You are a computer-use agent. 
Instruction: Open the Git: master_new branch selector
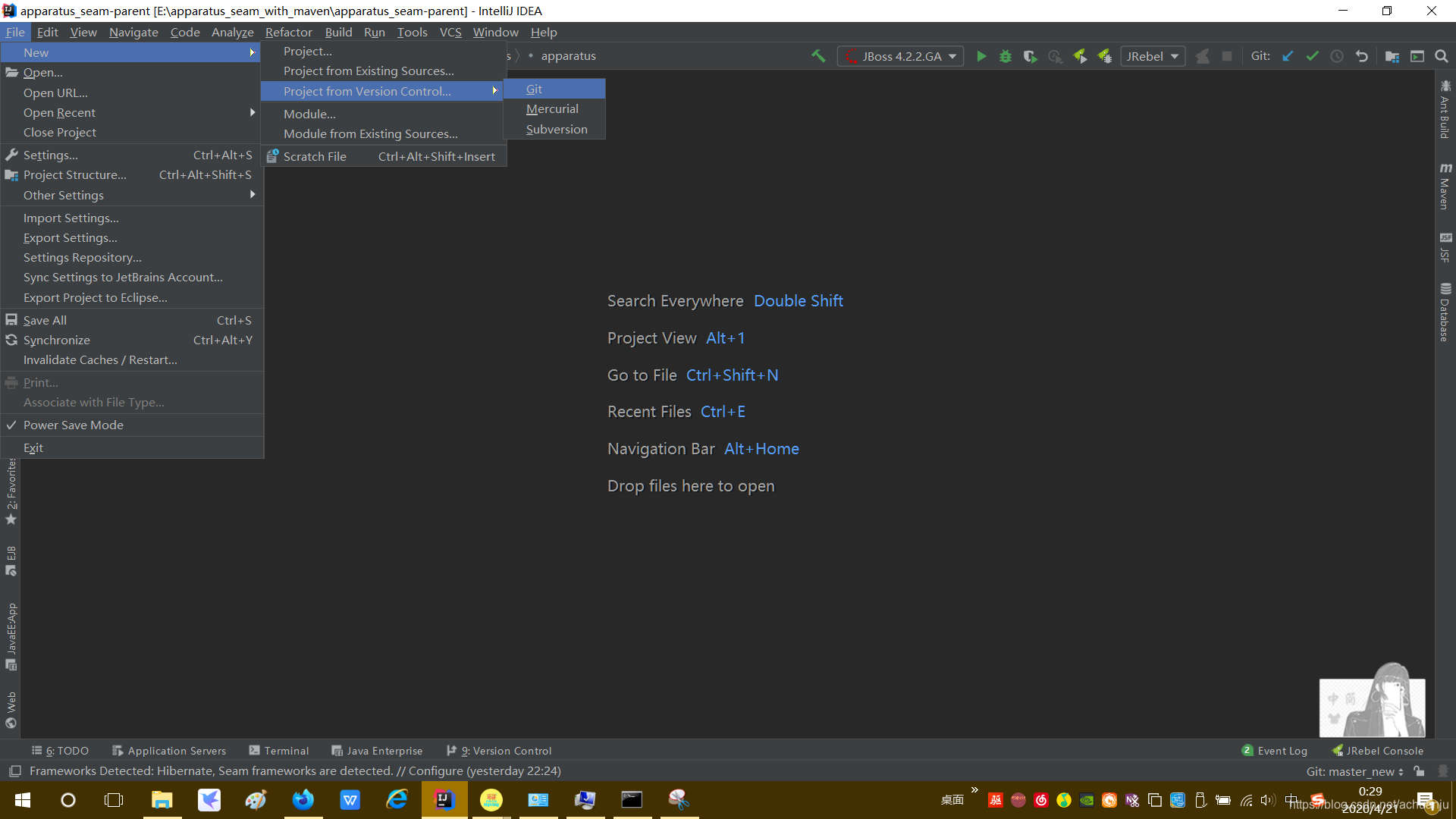[x=1354, y=771]
